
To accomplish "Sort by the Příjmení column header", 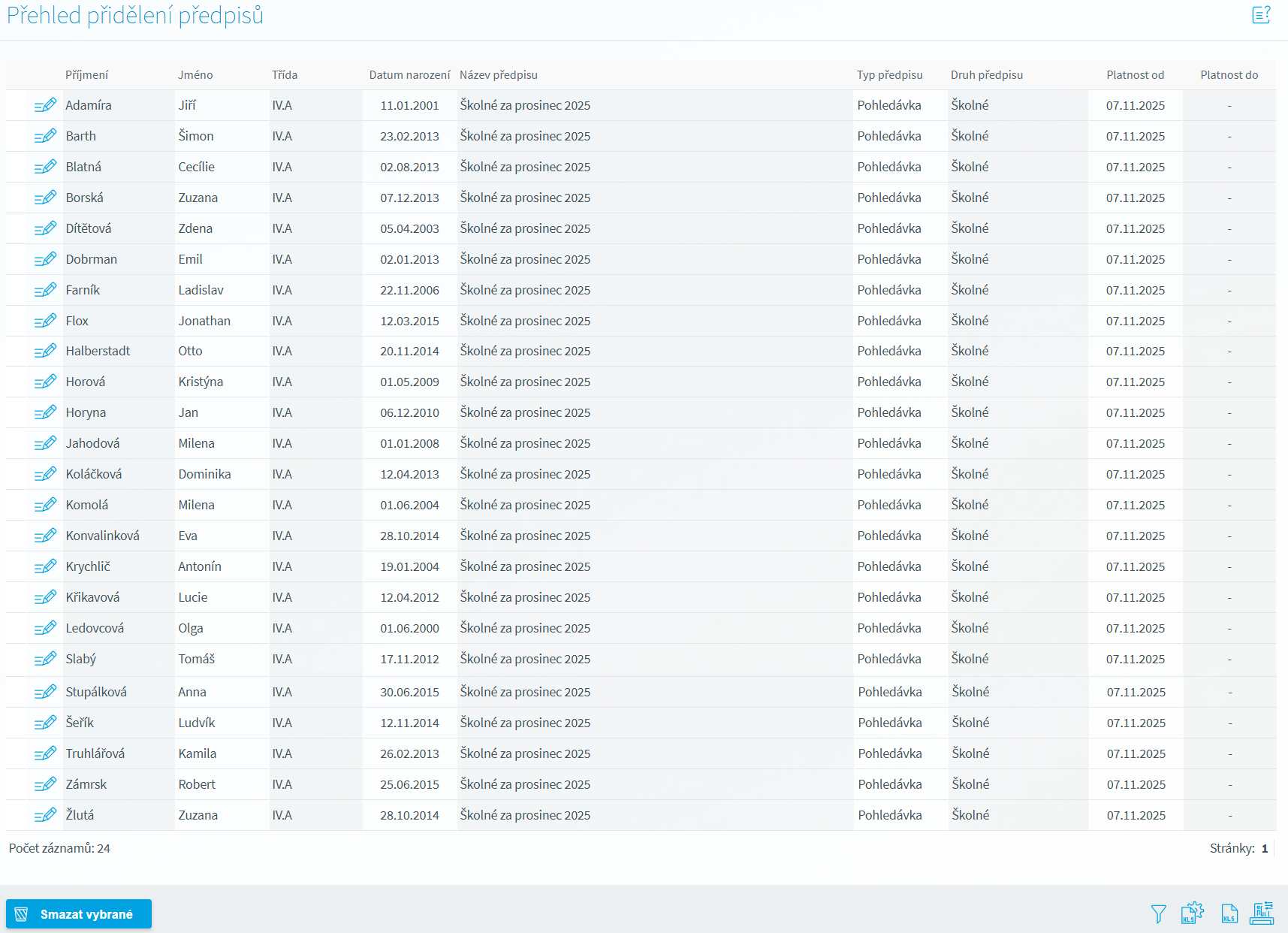I will (x=86, y=75).
